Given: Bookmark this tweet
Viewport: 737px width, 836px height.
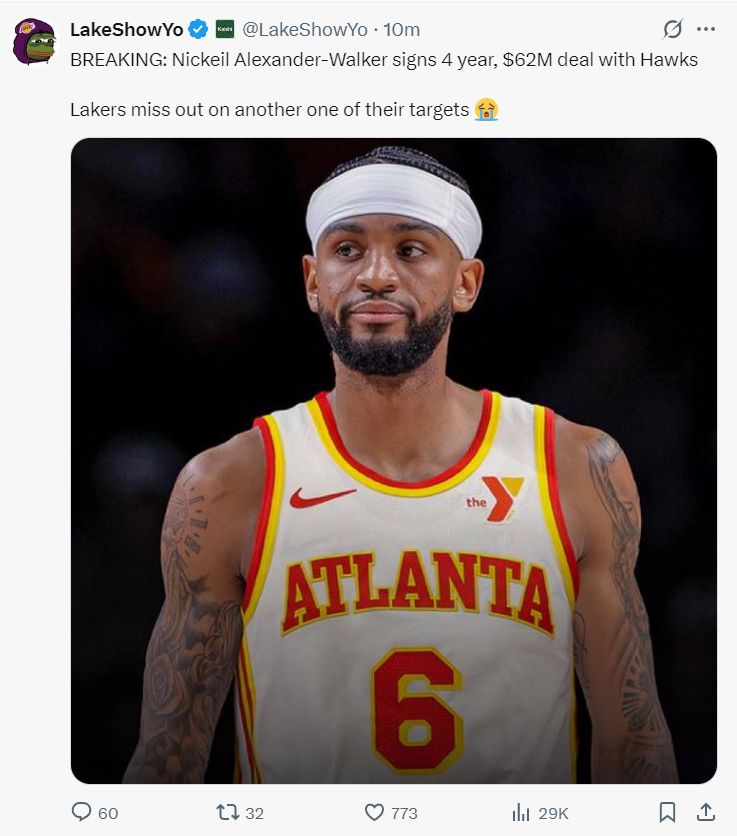Looking at the screenshot, I should pyautogui.click(x=667, y=812).
